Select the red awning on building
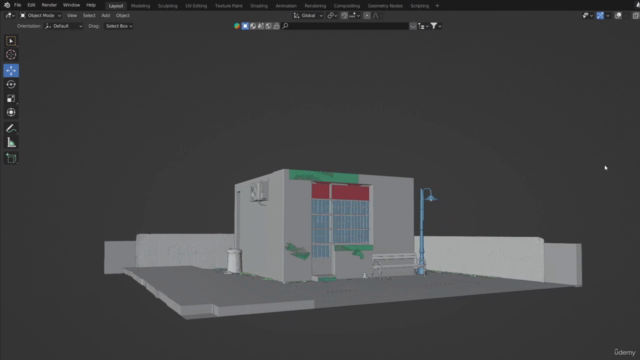The height and width of the screenshot is (360, 640). [x=341, y=191]
